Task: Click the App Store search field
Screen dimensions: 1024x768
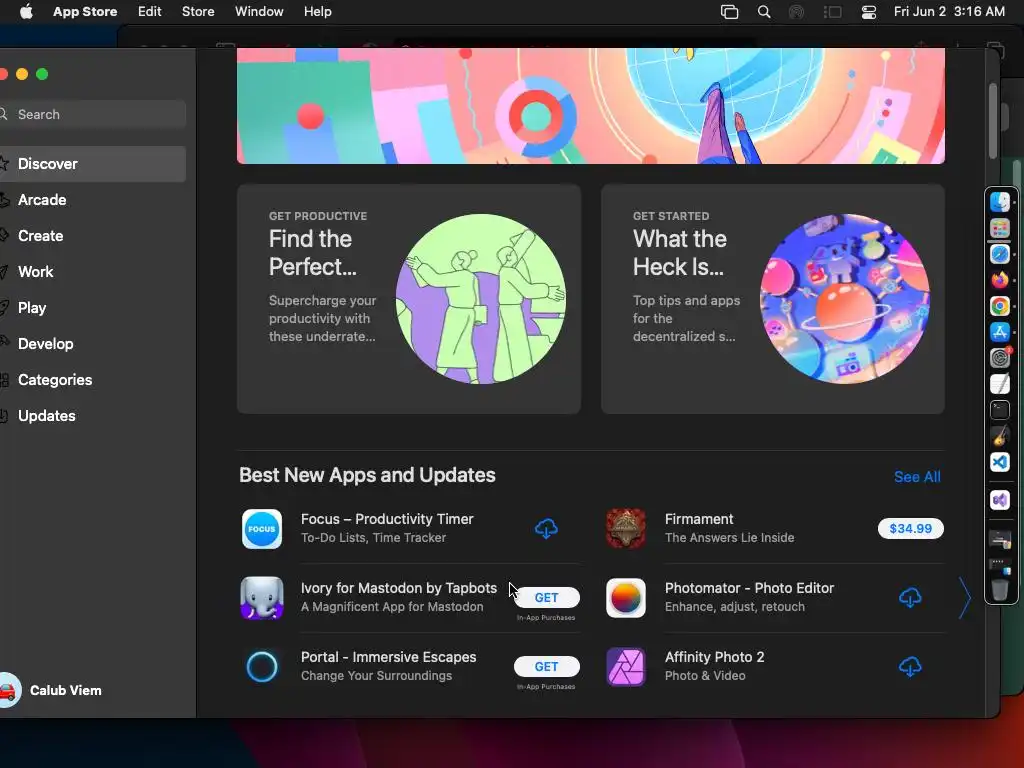Action: [x=91, y=114]
